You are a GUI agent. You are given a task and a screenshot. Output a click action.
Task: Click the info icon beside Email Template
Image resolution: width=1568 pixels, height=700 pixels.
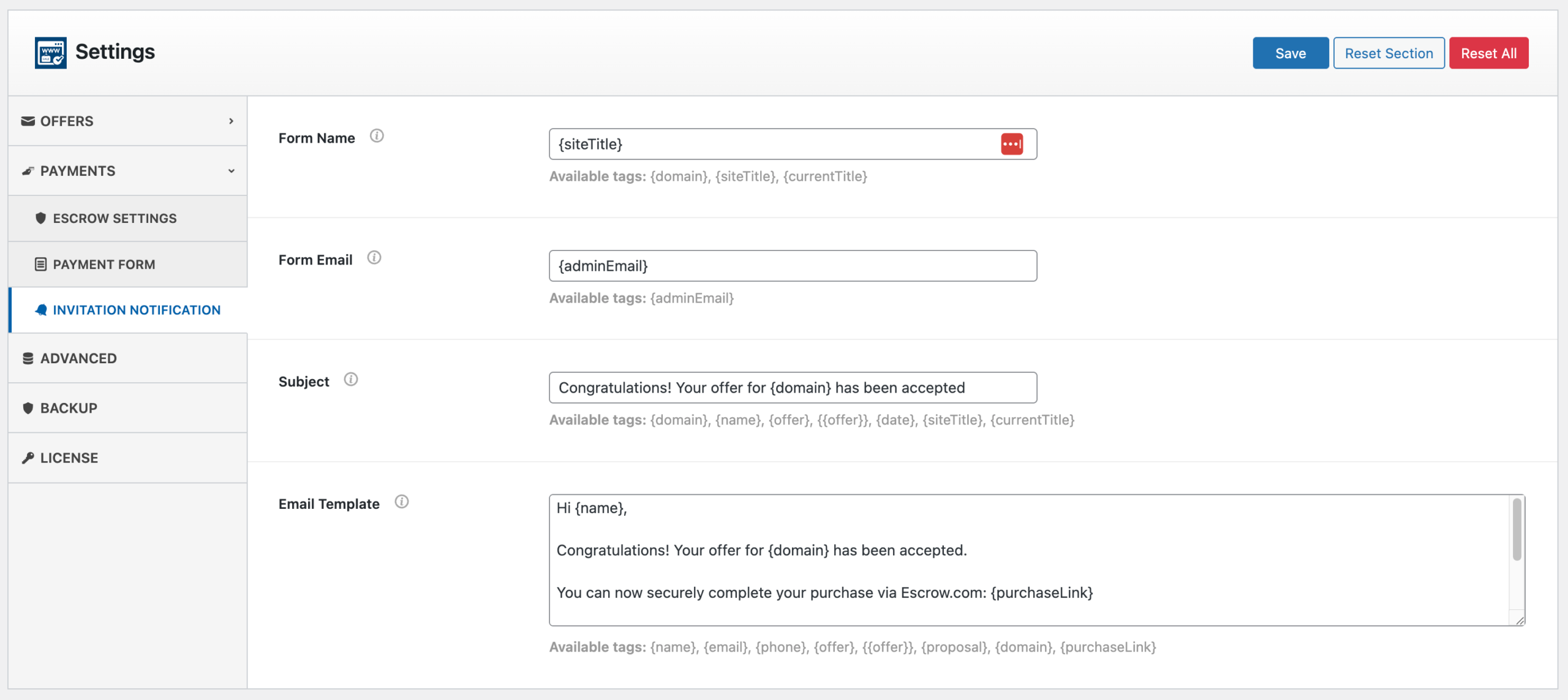401,502
